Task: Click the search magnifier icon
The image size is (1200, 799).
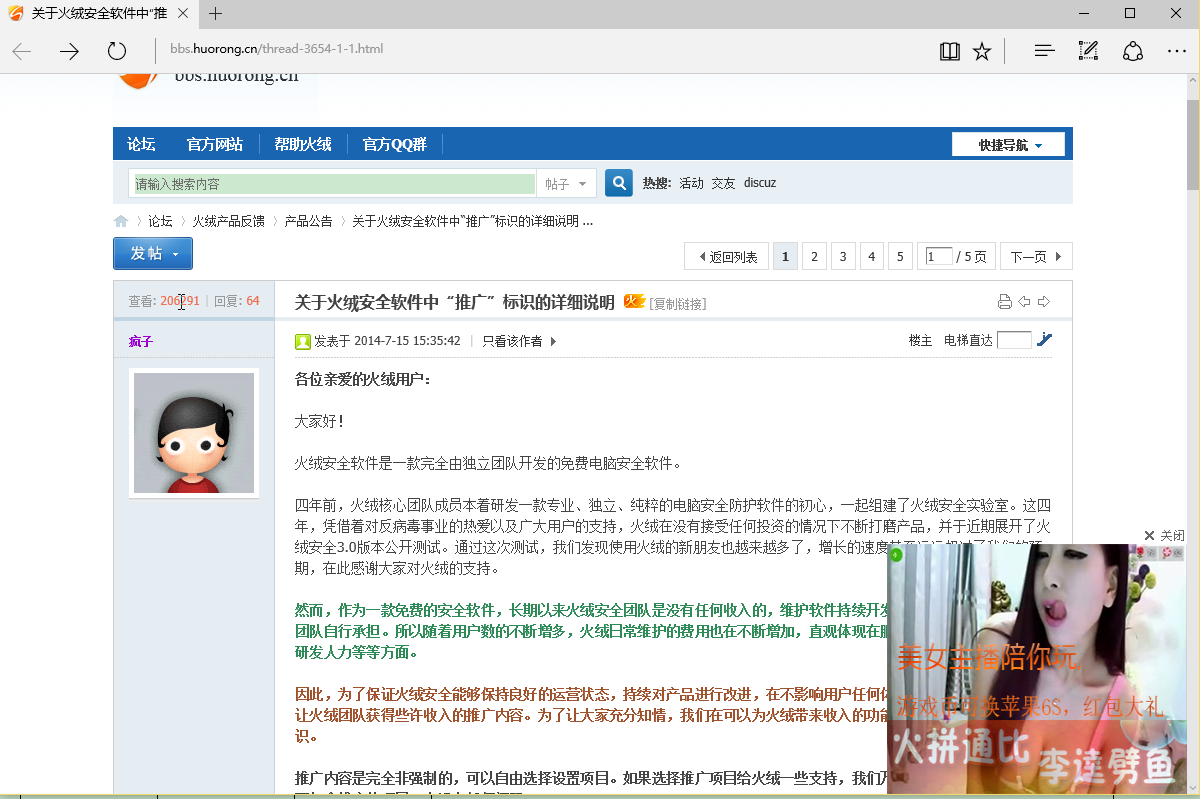Action: pos(618,183)
